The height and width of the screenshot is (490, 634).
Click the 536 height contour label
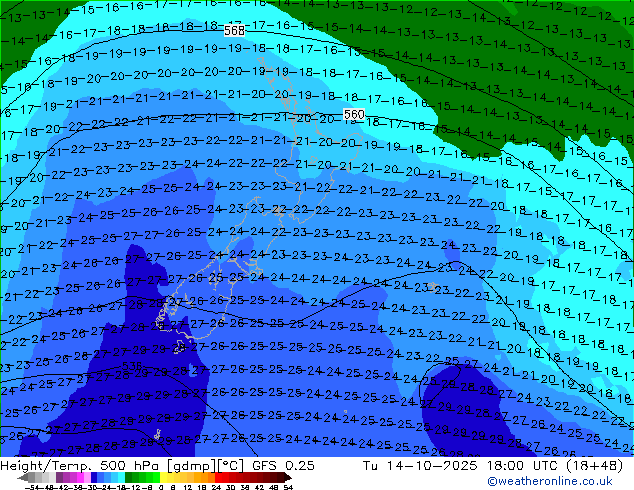coord(132,366)
